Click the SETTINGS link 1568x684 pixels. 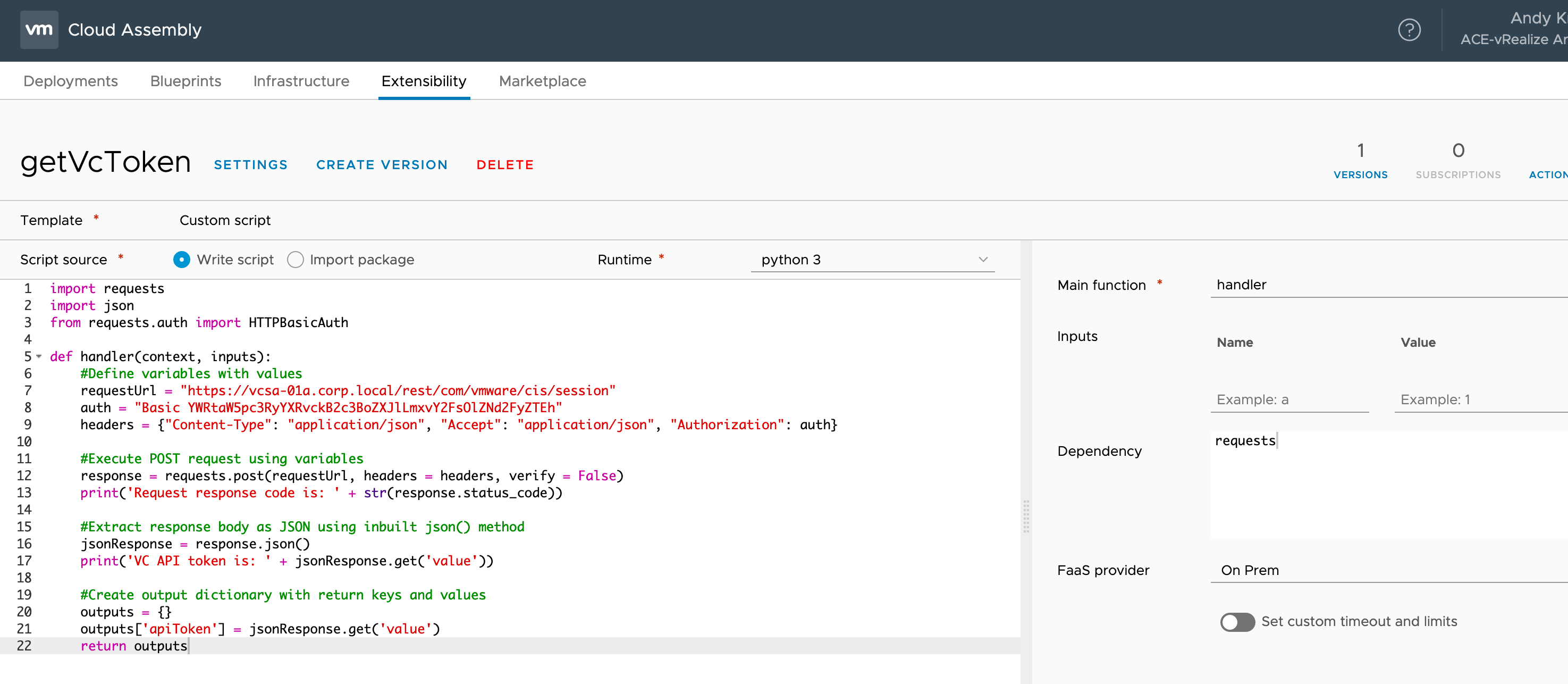tap(251, 165)
